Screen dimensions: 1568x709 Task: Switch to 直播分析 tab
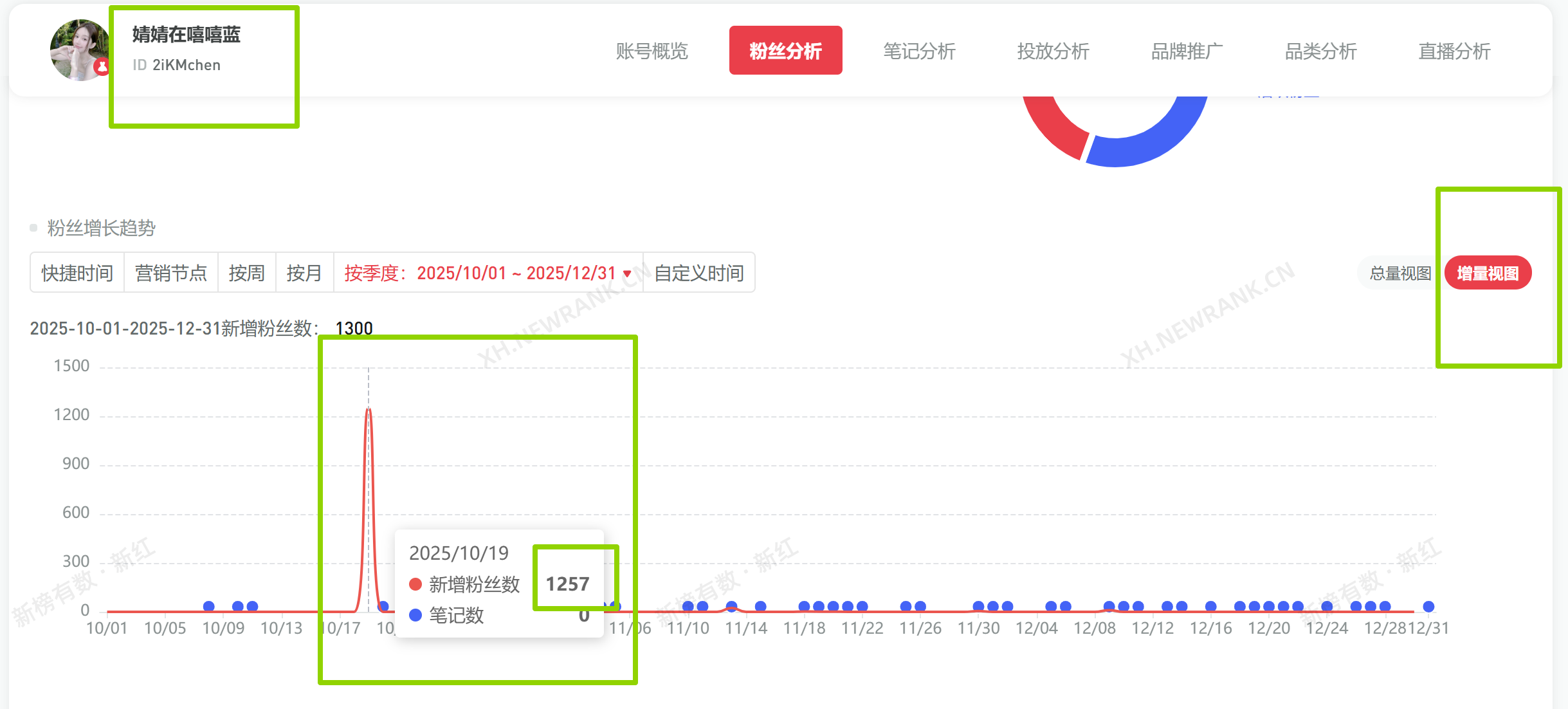[x=1454, y=51]
